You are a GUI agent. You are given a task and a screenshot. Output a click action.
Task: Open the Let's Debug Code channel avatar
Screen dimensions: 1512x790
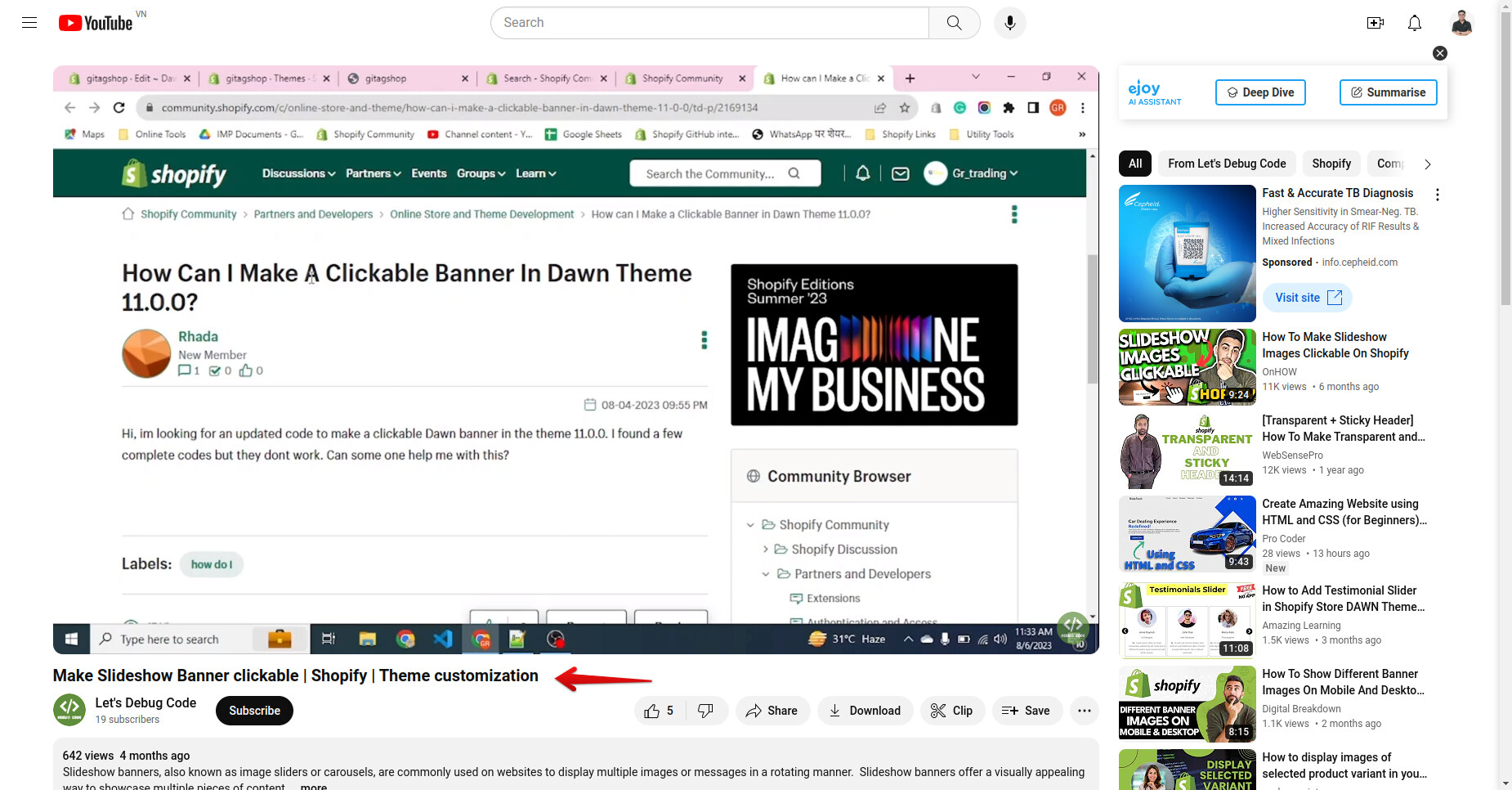(69, 710)
